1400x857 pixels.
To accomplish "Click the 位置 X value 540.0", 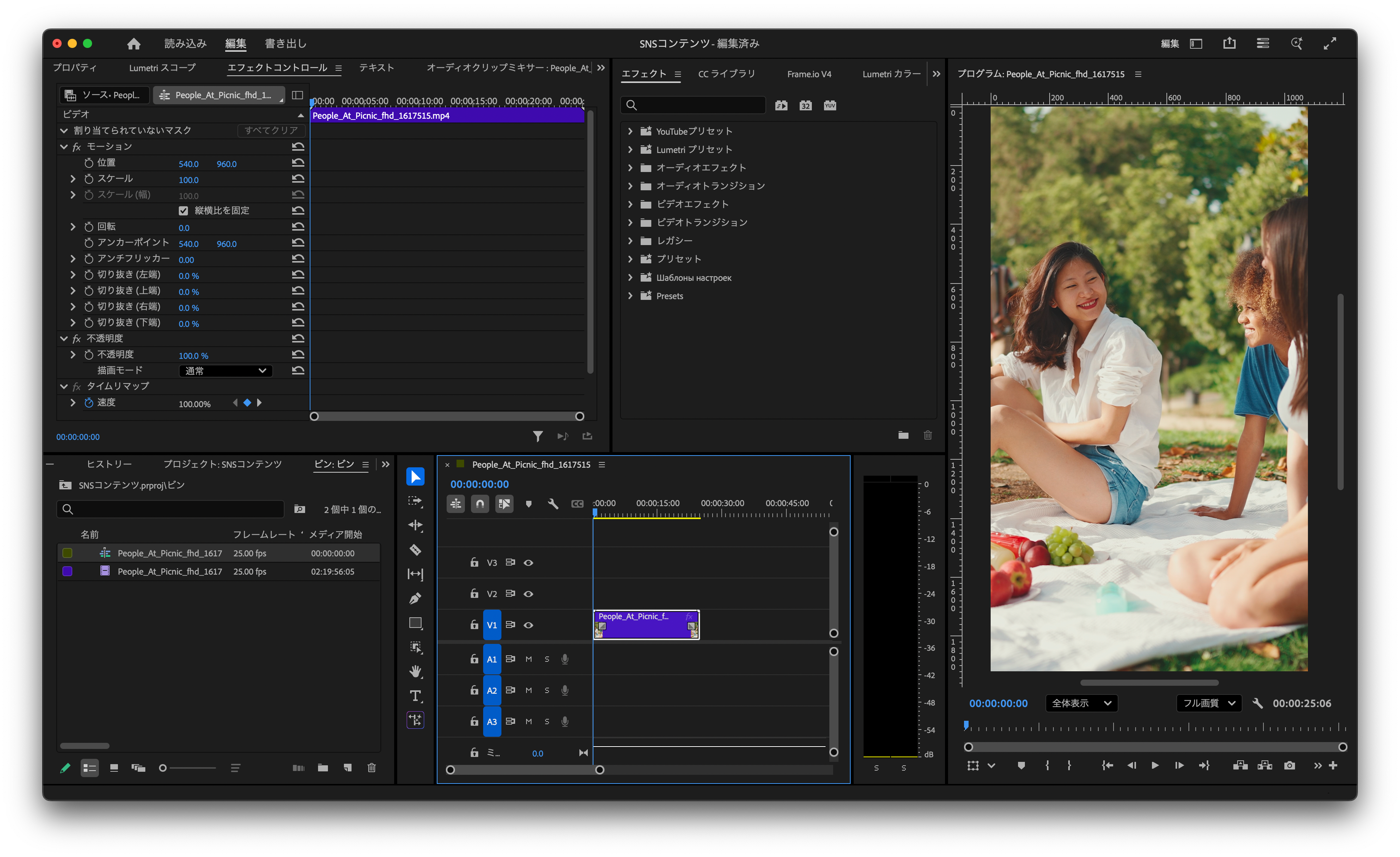I will pos(189,164).
